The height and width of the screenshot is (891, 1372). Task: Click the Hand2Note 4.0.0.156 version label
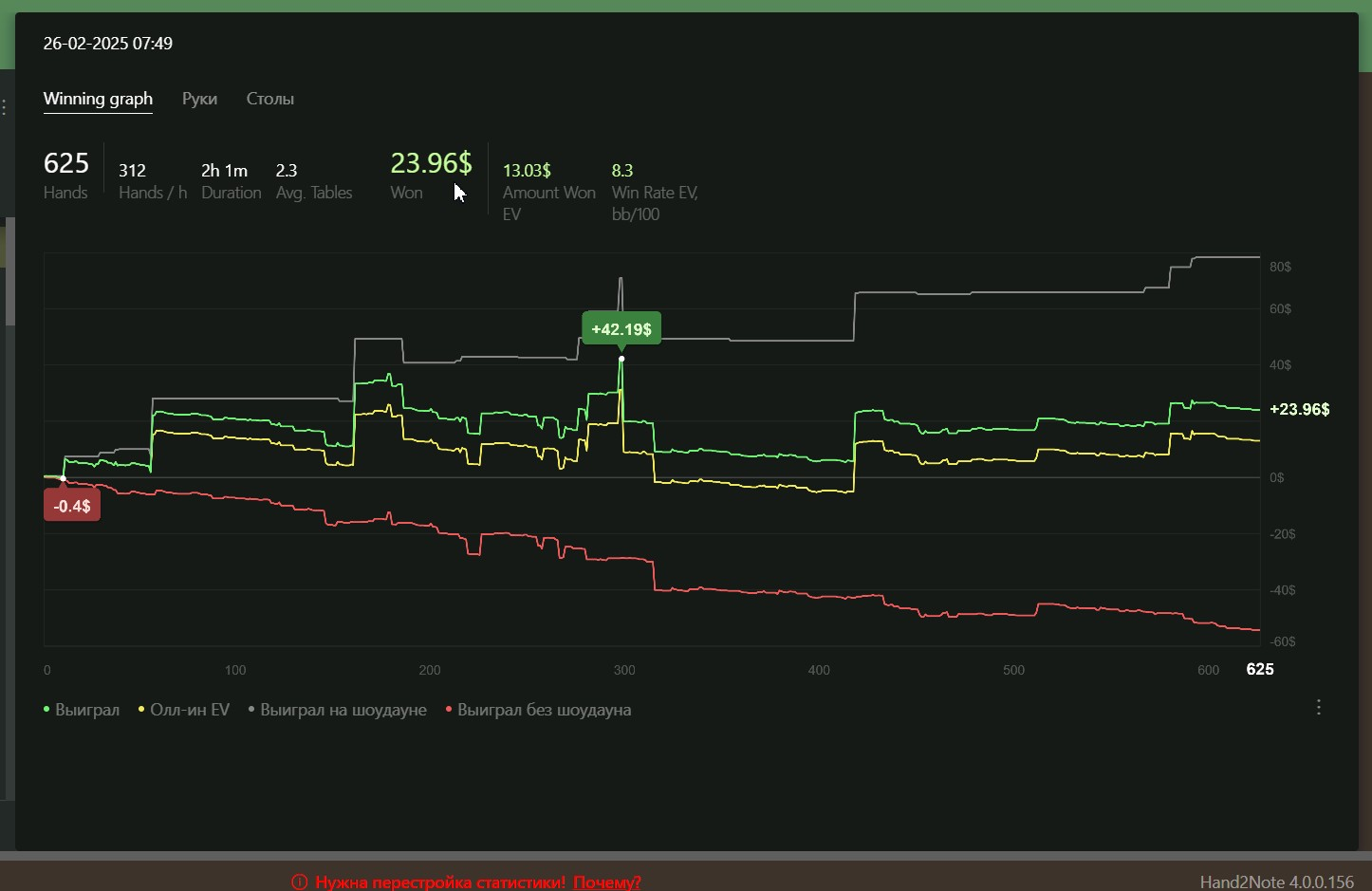coord(1276,882)
